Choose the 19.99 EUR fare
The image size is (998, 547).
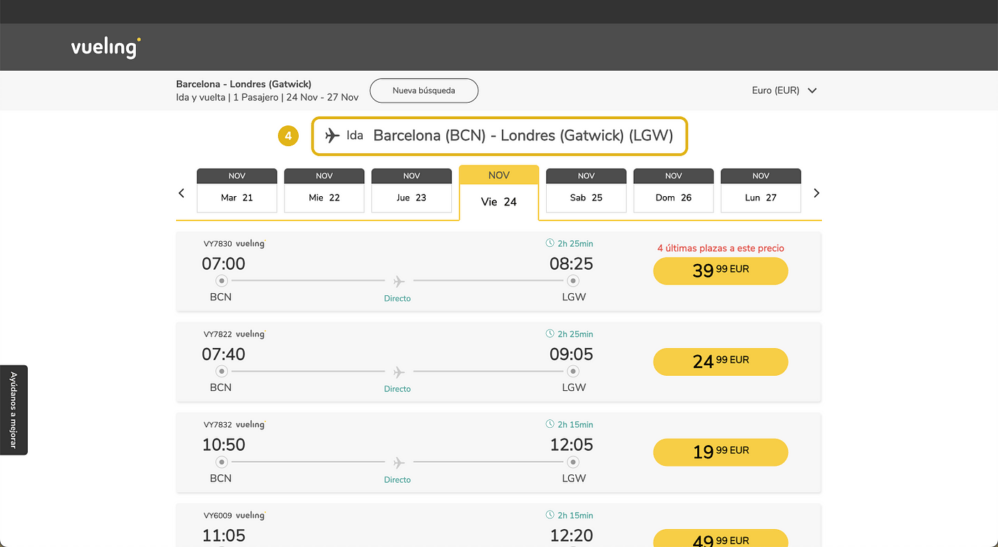(x=720, y=452)
